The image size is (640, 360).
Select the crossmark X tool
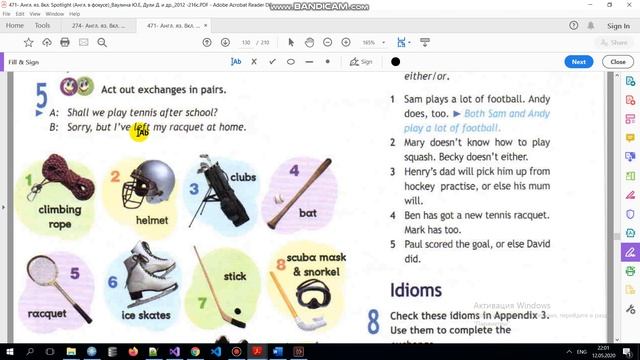[254, 62]
